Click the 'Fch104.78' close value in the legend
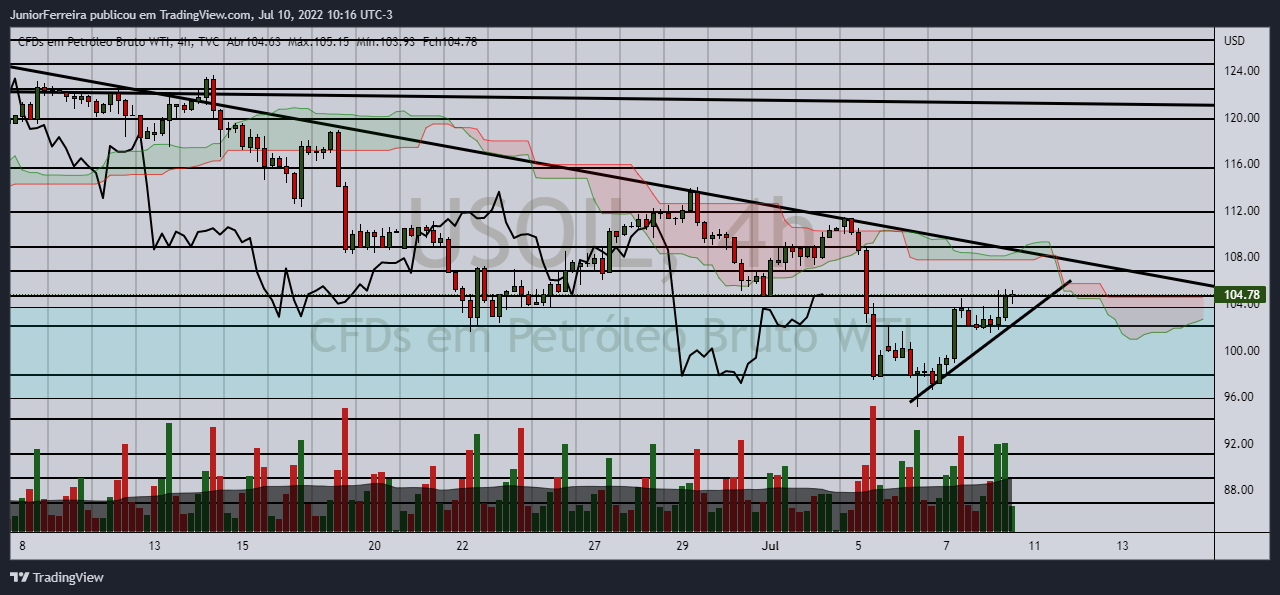Screen dimensions: 1280x595 pos(450,41)
